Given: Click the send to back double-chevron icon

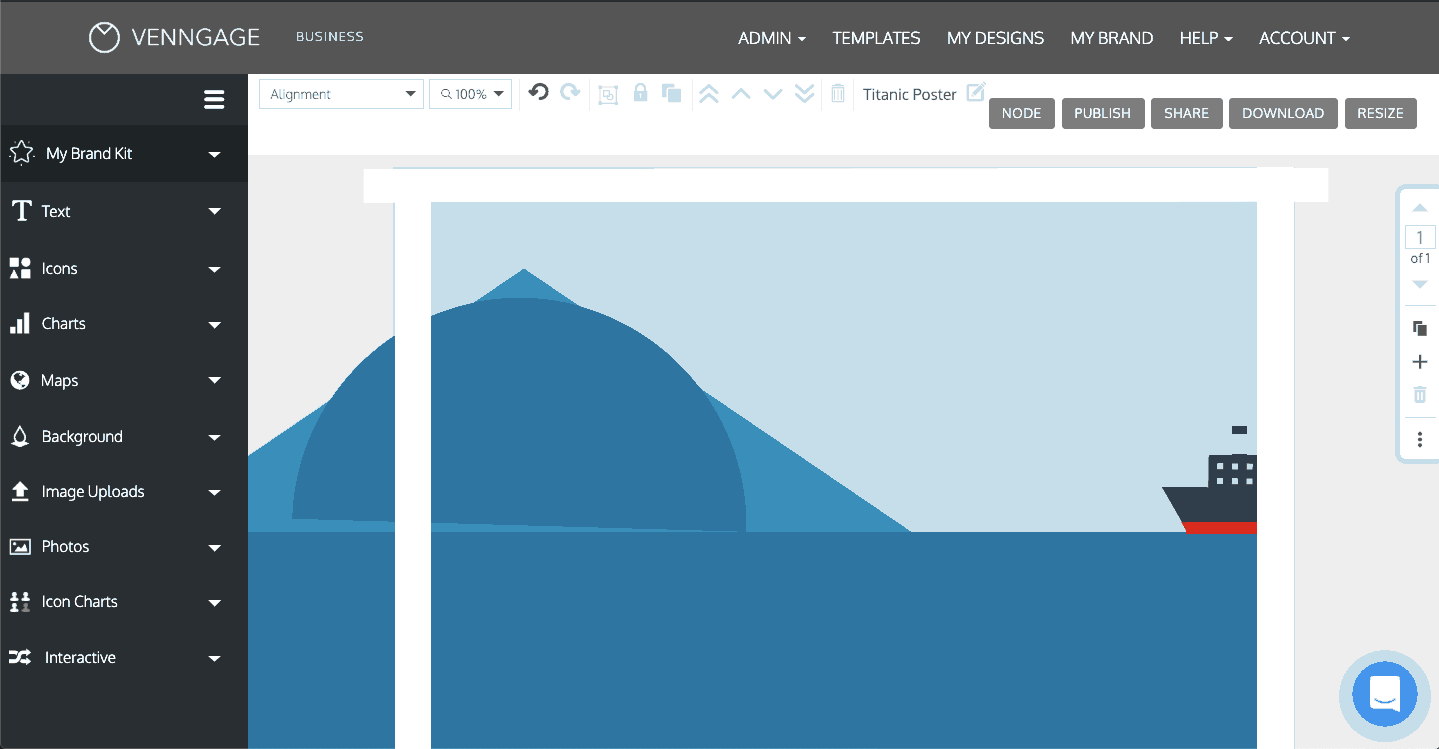Looking at the screenshot, I should pyautogui.click(x=804, y=94).
